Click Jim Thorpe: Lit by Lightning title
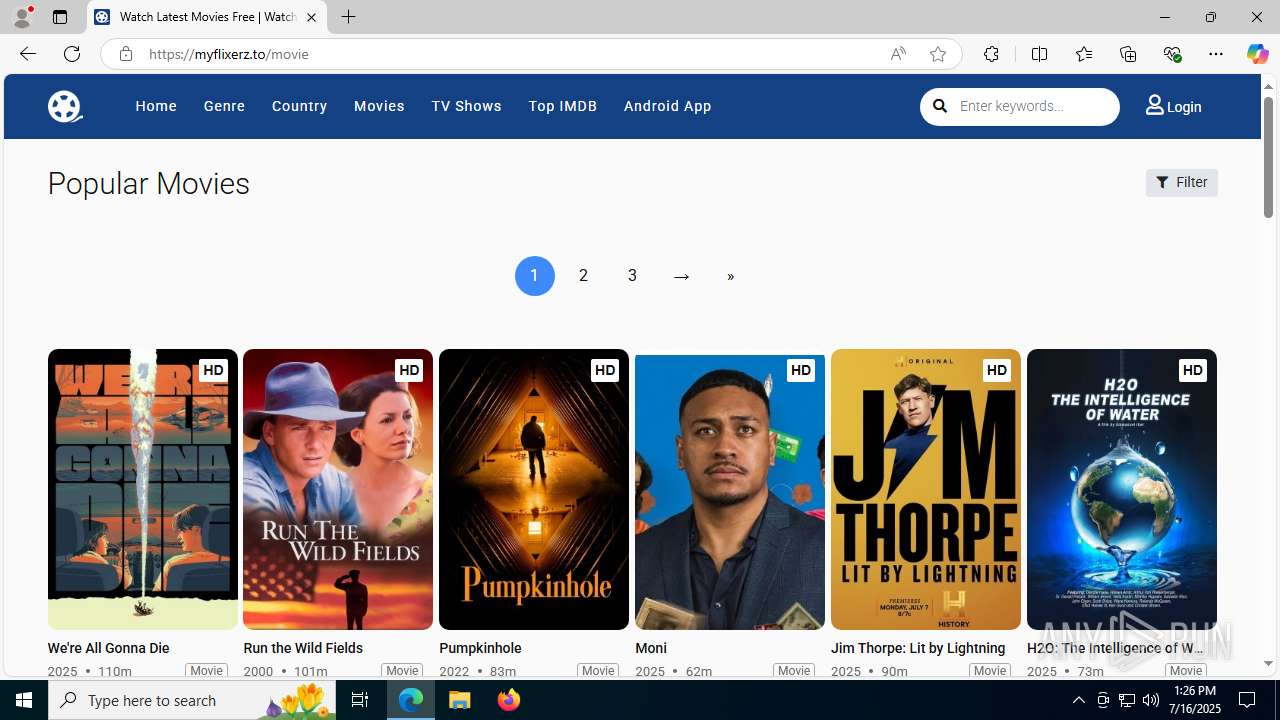Viewport: 1280px width, 720px height. [x=918, y=648]
